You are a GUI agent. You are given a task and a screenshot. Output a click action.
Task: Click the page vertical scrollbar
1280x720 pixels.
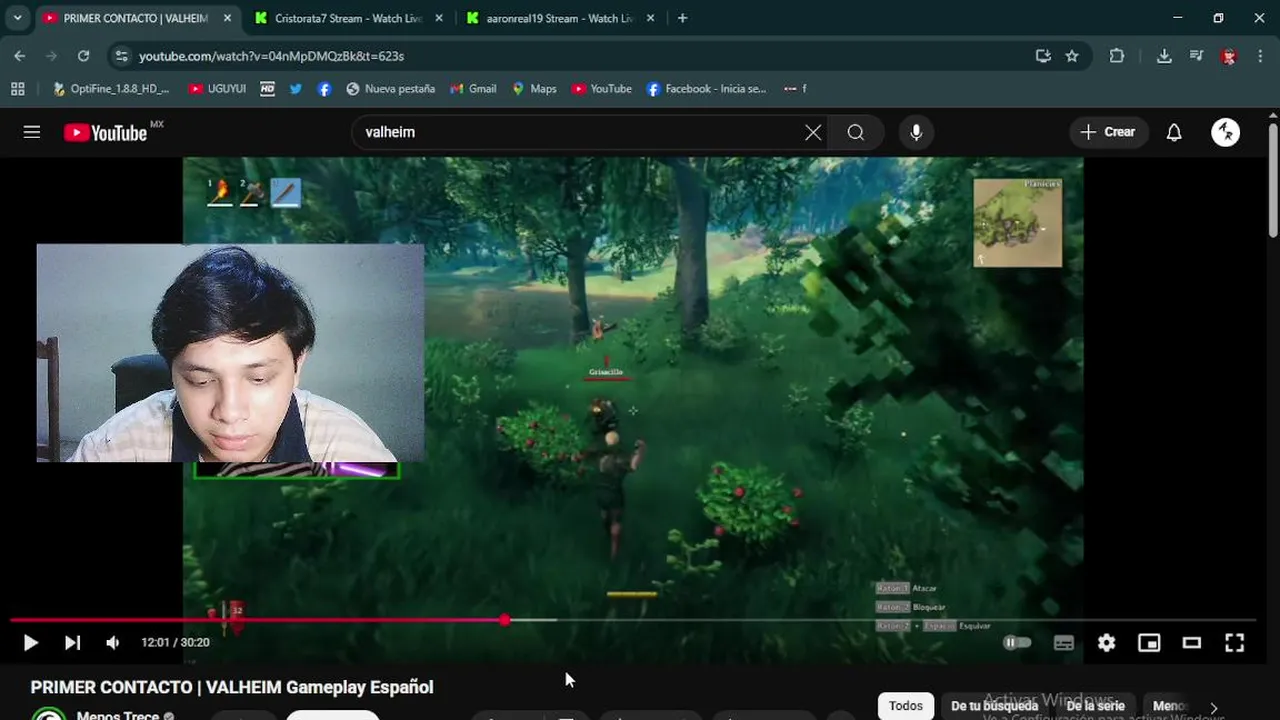coord(1273,180)
